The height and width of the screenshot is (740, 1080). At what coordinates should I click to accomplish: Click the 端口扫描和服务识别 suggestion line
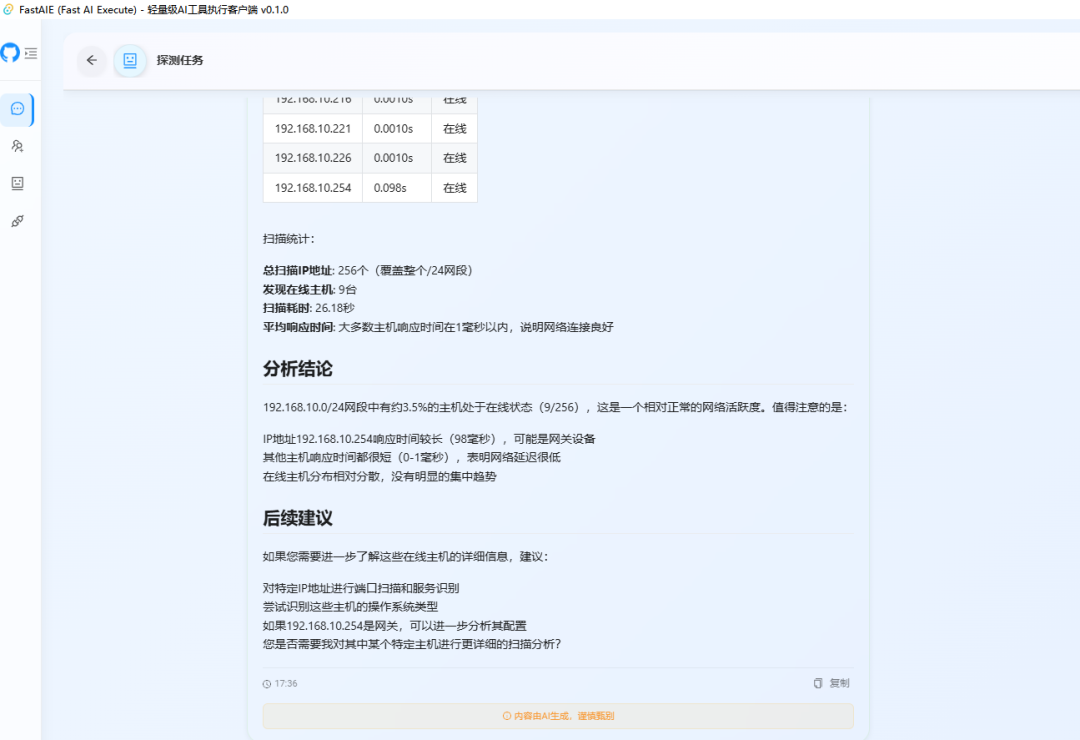click(361, 588)
